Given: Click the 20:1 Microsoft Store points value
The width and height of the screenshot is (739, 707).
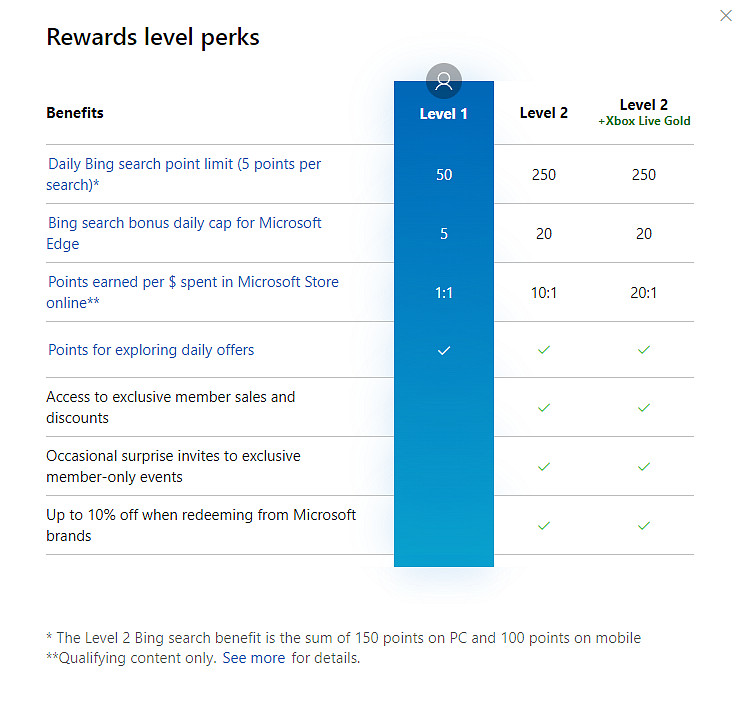Looking at the screenshot, I should pyautogui.click(x=644, y=293).
